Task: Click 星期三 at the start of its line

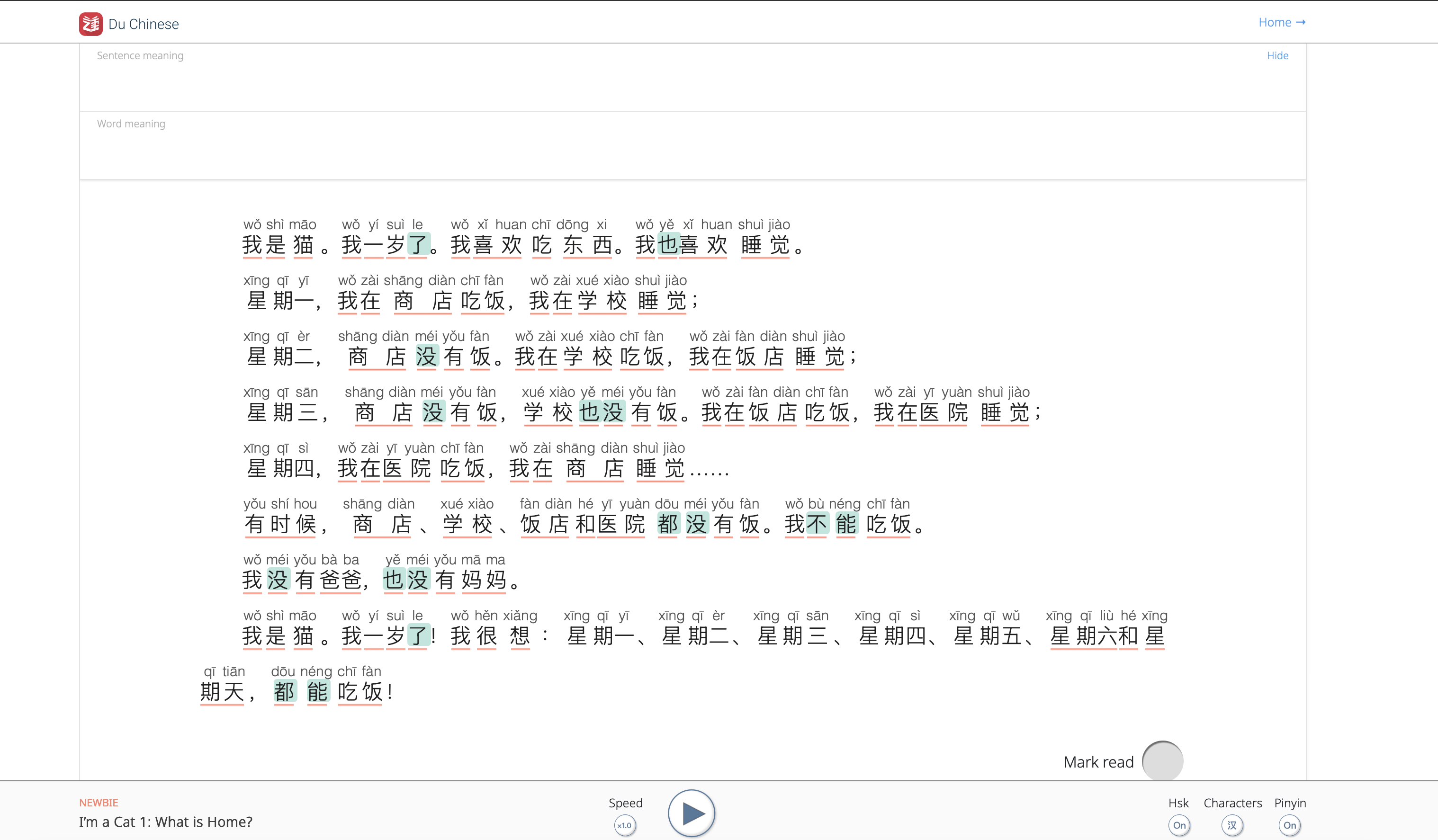Action: 283,412
